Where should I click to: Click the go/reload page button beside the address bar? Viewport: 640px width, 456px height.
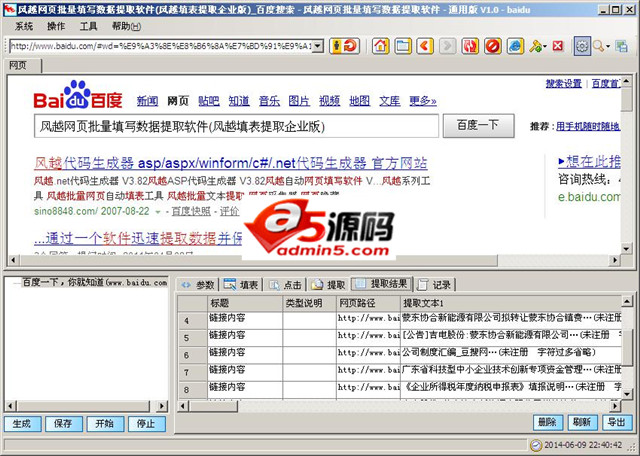[x=344, y=46]
